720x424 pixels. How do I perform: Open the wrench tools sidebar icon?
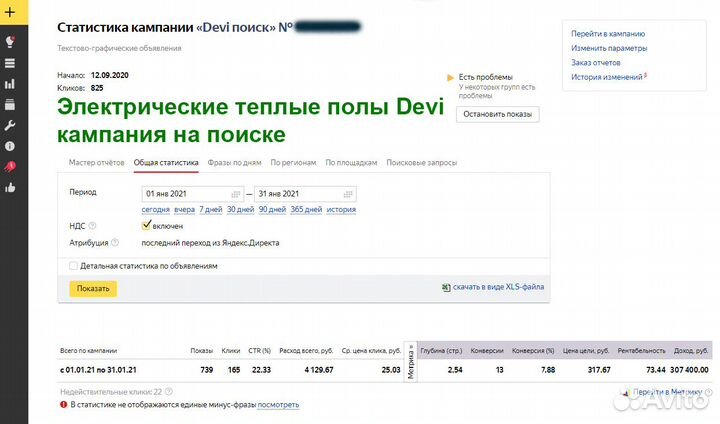[10, 125]
